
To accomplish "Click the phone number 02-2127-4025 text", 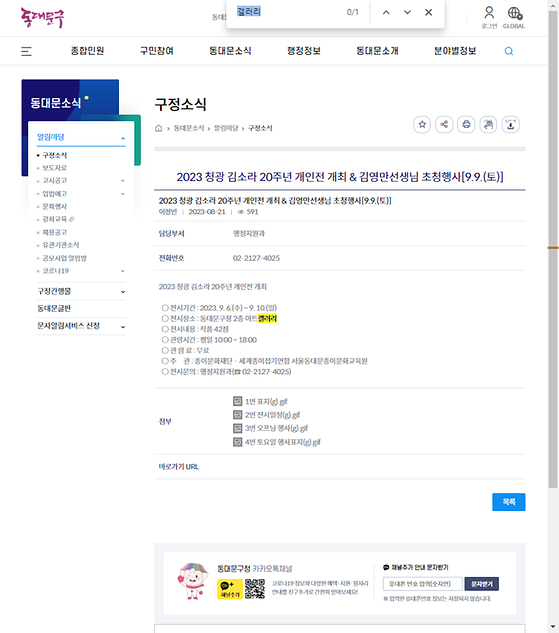I will (x=256, y=258).
